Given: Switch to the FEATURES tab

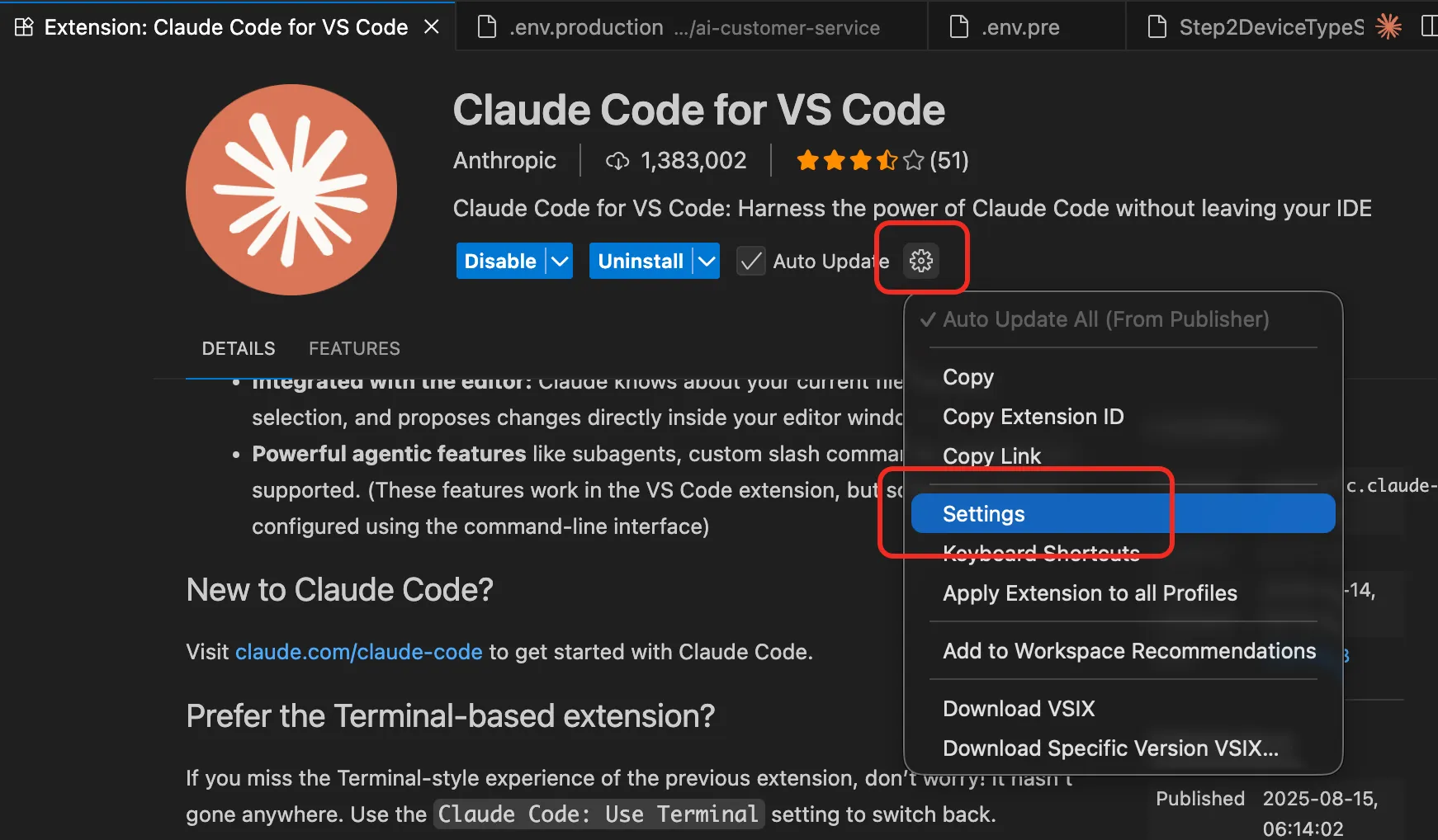Looking at the screenshot, I should [354, 348].
